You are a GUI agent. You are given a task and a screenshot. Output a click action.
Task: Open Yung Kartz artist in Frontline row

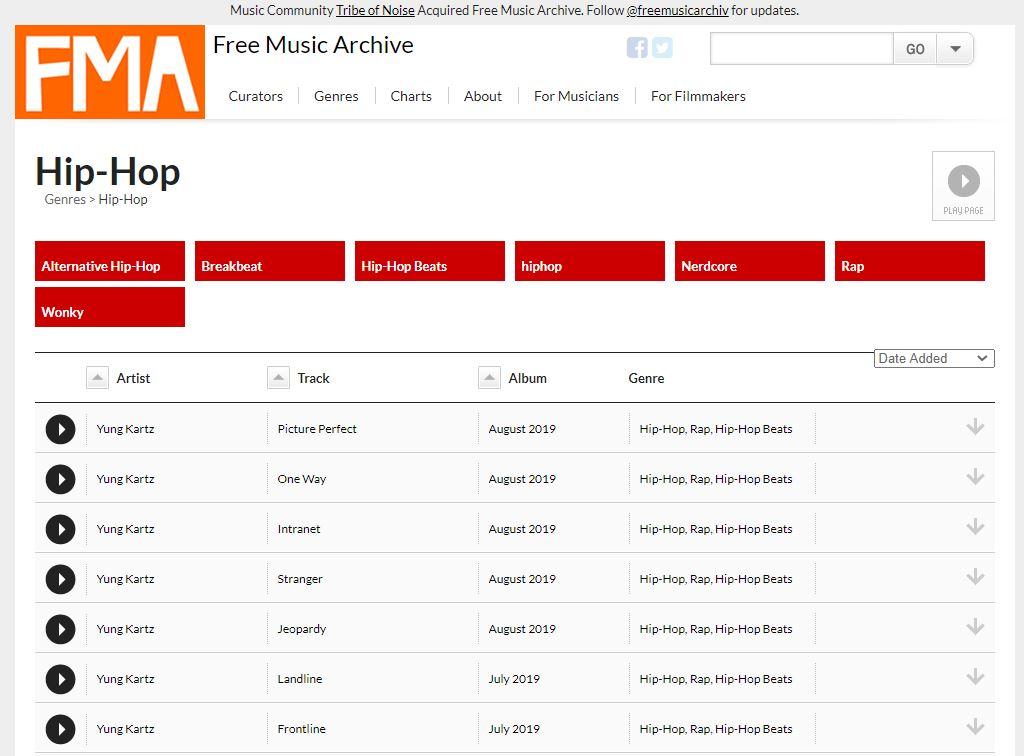coord(125,729)
